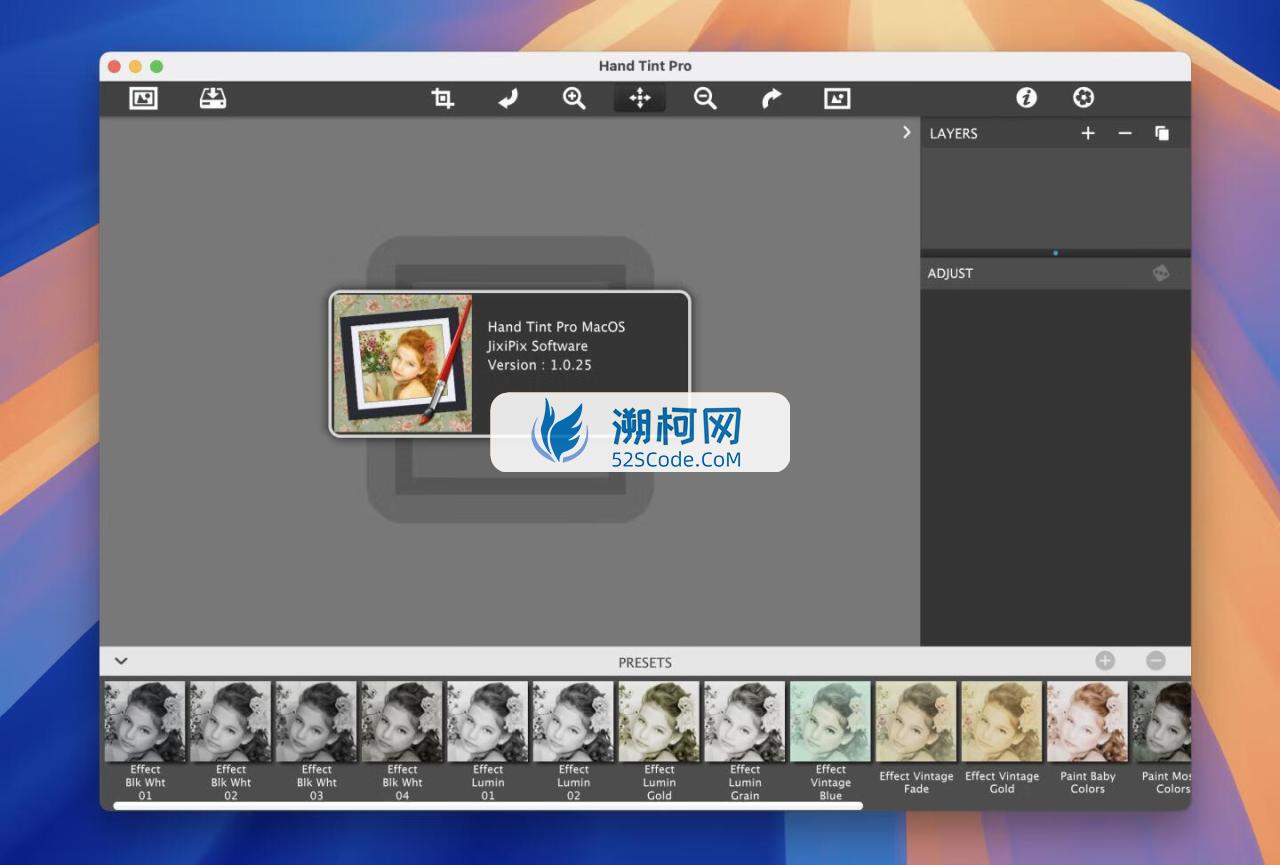
Task: Collapse the Presets panel chevron
Action: (x=121, y=661)
